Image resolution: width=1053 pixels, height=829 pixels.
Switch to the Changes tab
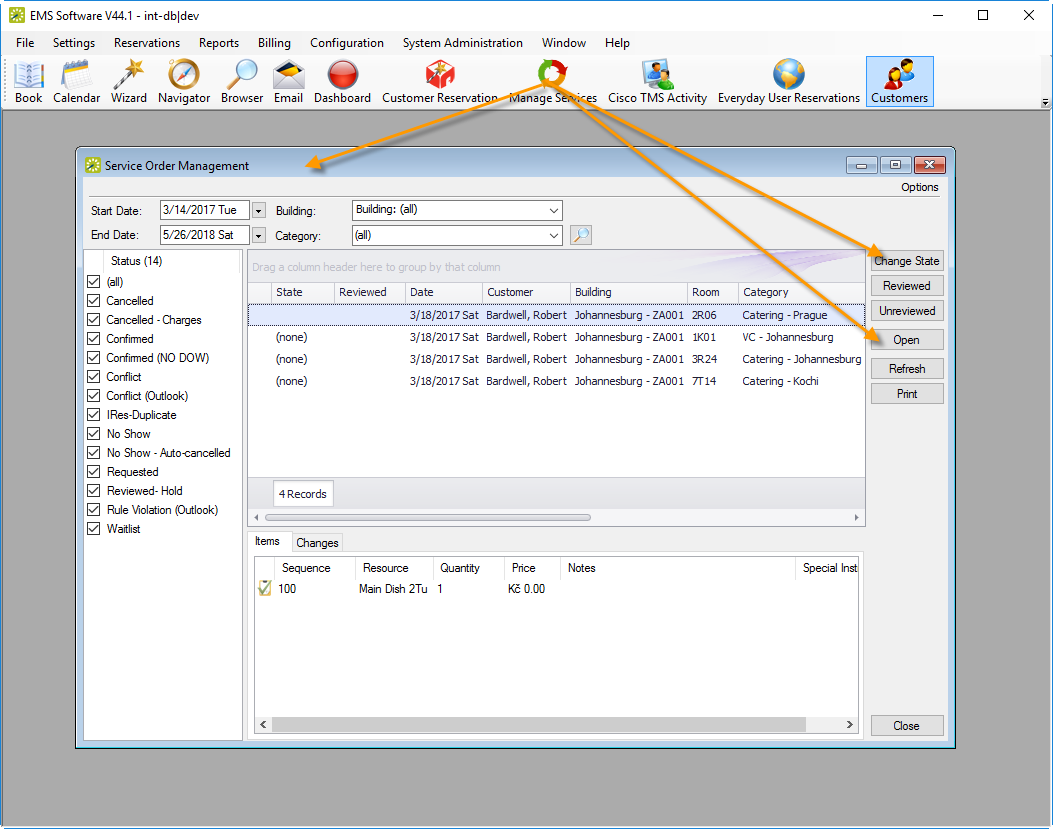[317, 543]
